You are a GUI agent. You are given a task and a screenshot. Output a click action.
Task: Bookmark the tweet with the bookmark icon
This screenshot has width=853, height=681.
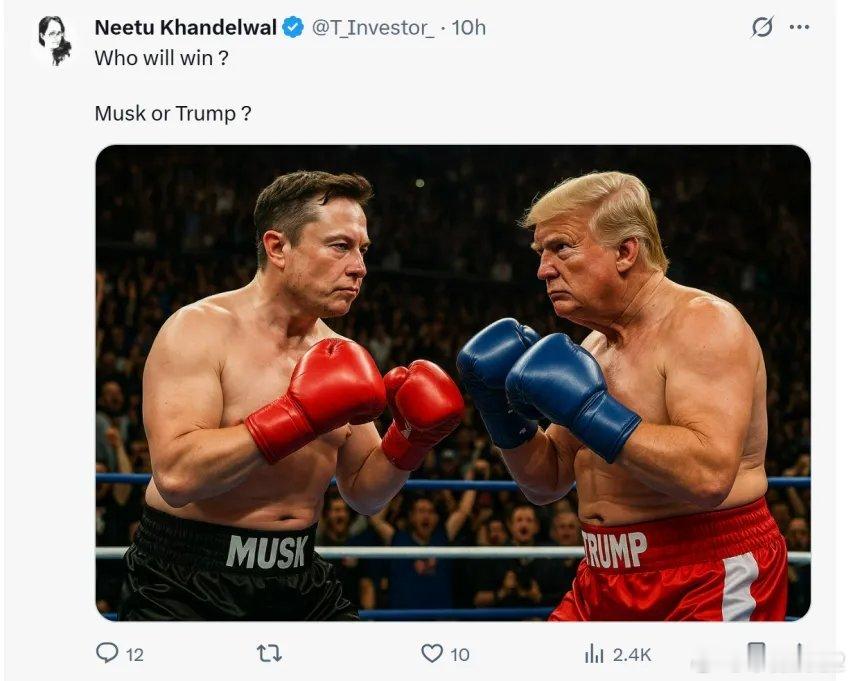point(757,654)
